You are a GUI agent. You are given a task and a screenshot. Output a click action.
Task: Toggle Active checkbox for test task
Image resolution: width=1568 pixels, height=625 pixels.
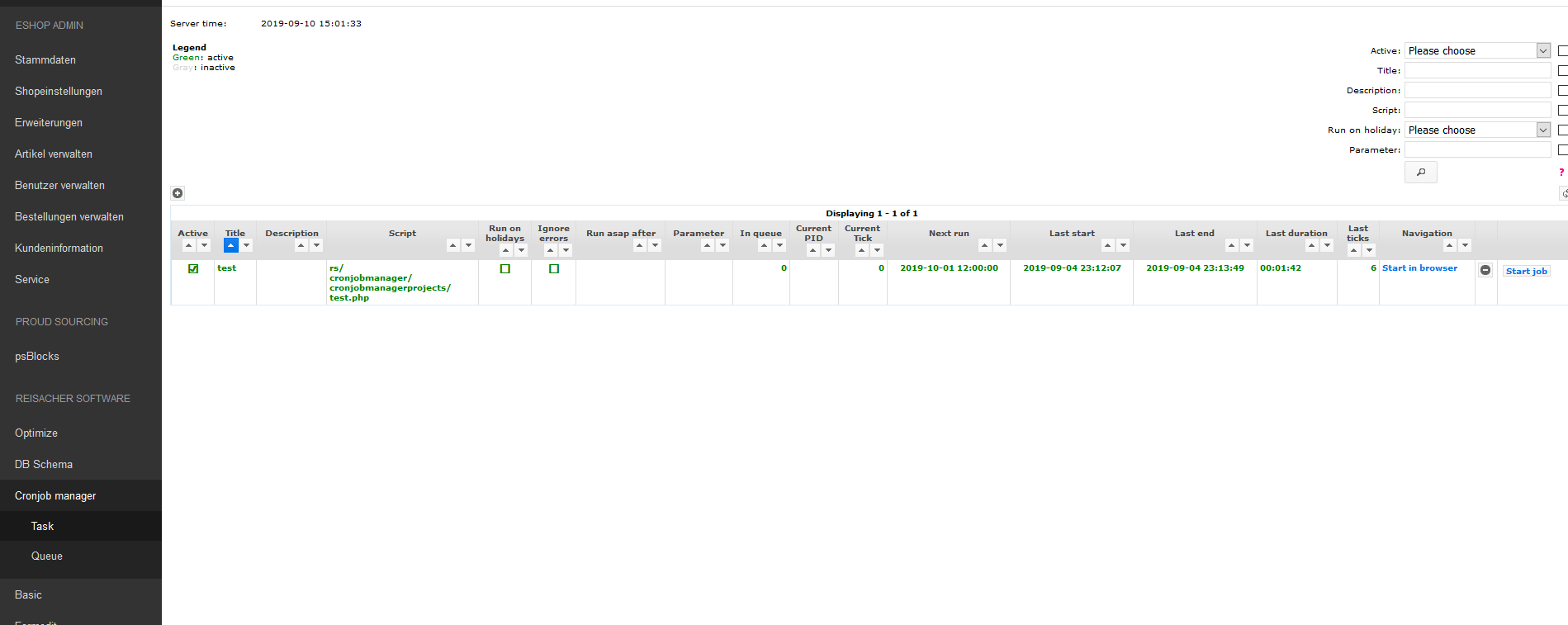(193, 268)
